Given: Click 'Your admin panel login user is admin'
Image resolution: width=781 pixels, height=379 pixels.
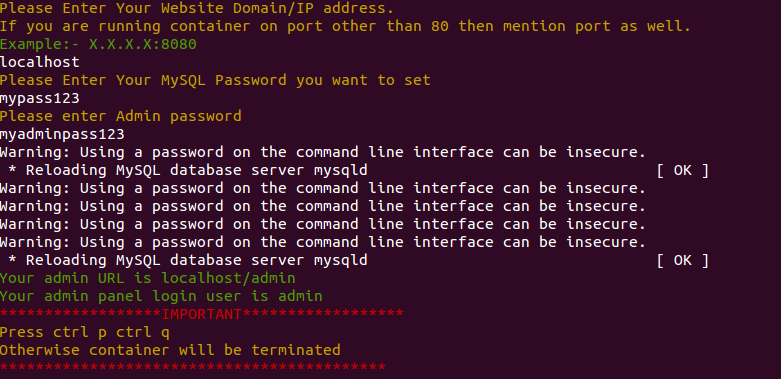Looking at the screenshot, I should click(161, 296).
